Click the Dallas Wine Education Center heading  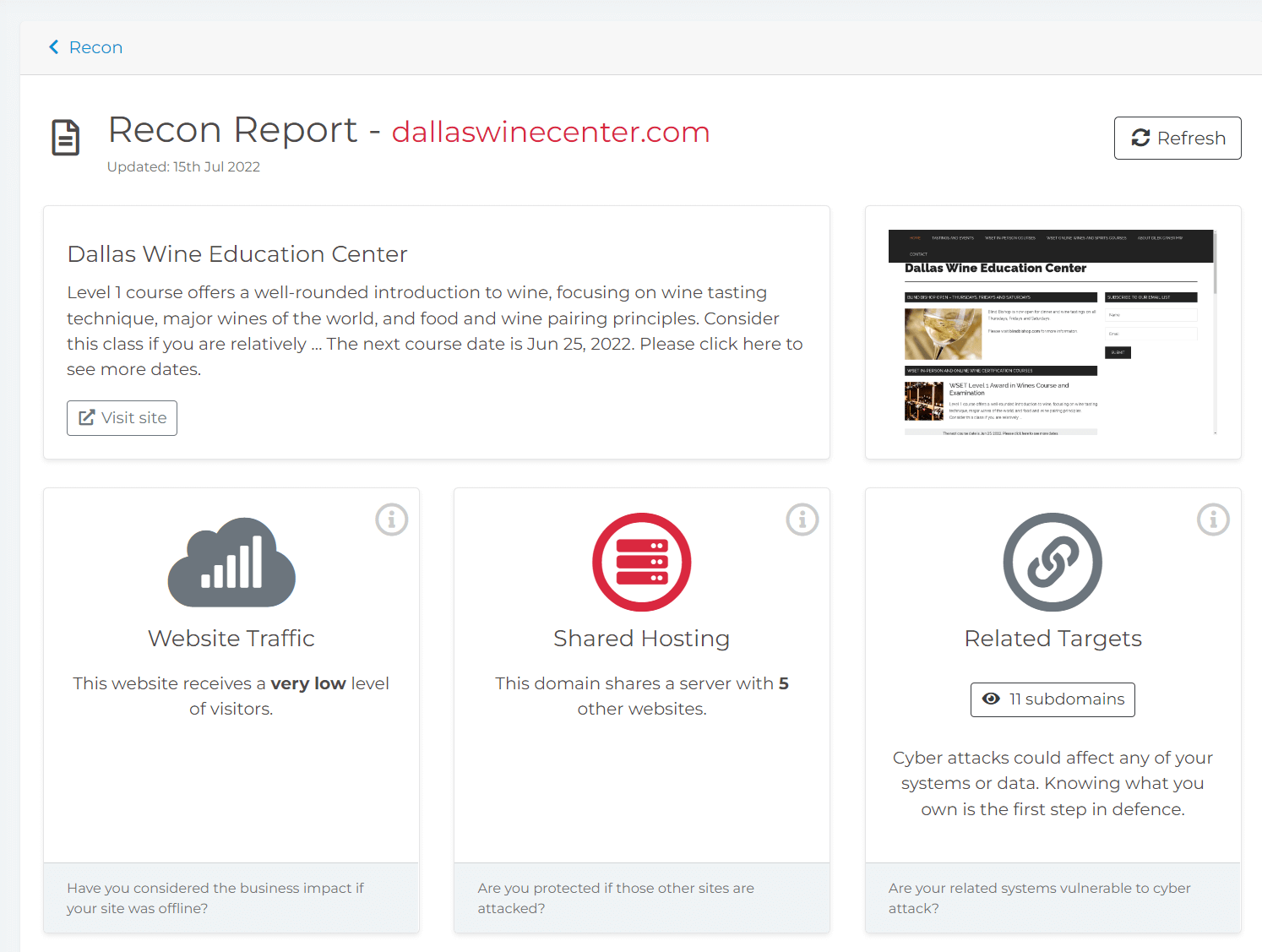coord(237,254)
